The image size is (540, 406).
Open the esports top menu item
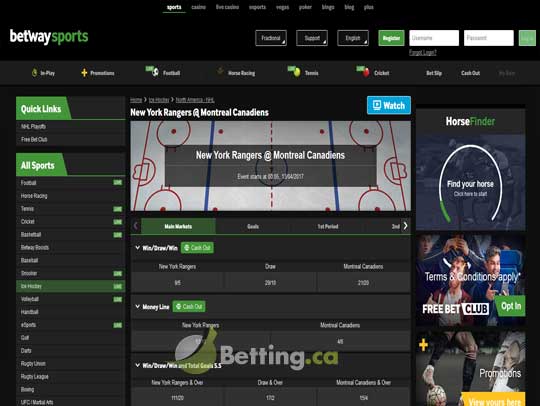tap(257, 7)
